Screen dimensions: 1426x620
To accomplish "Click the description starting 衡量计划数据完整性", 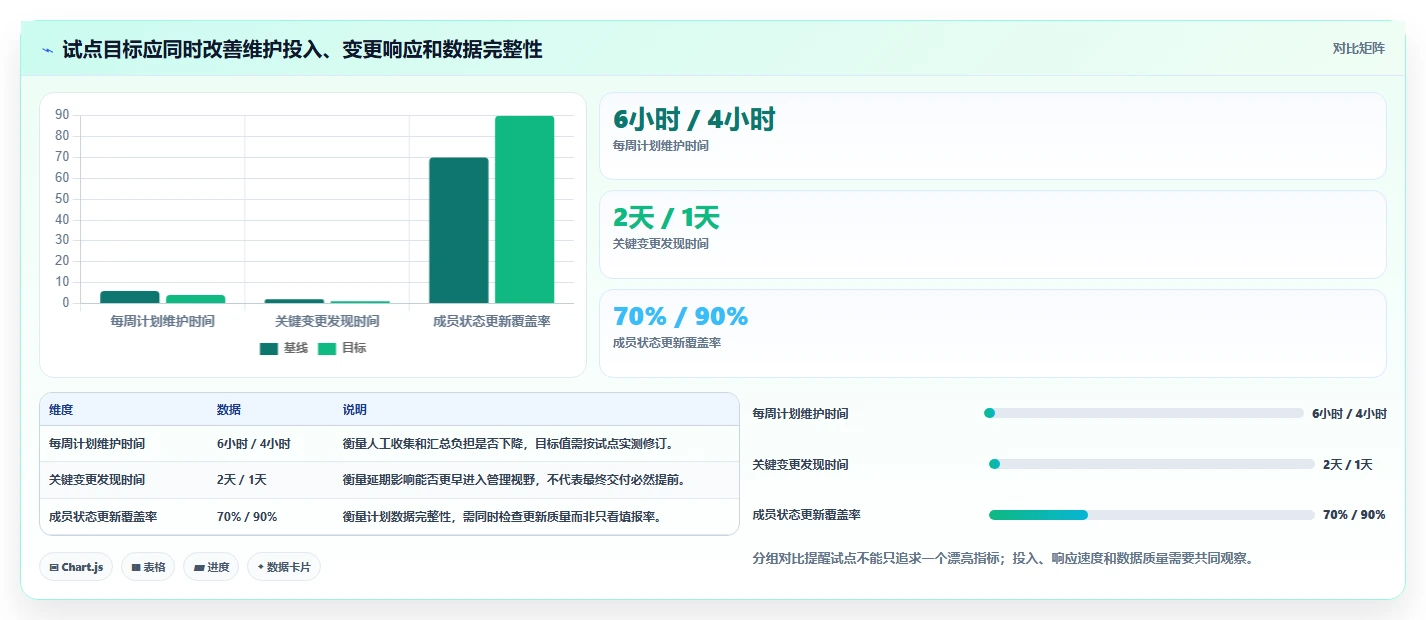I will (503, 517).
